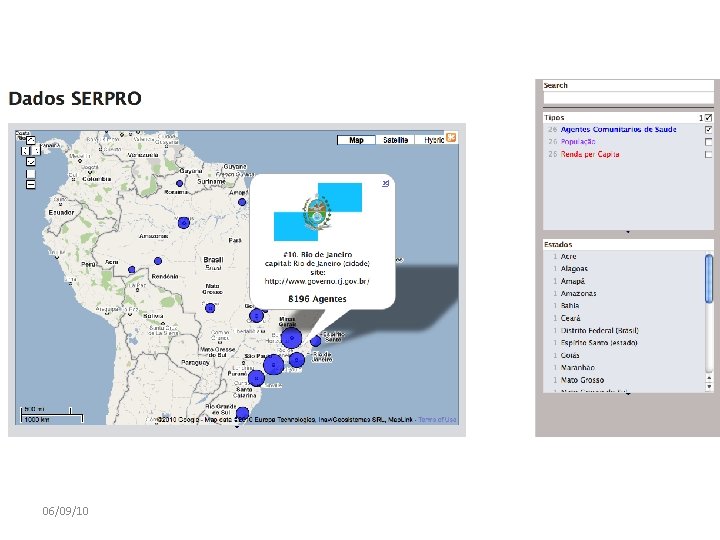The width and height of the screenshot is (720, 540).
Task: Uncheck Agentes Comunitarios de Saude checkbox
Action: [709, 129]
